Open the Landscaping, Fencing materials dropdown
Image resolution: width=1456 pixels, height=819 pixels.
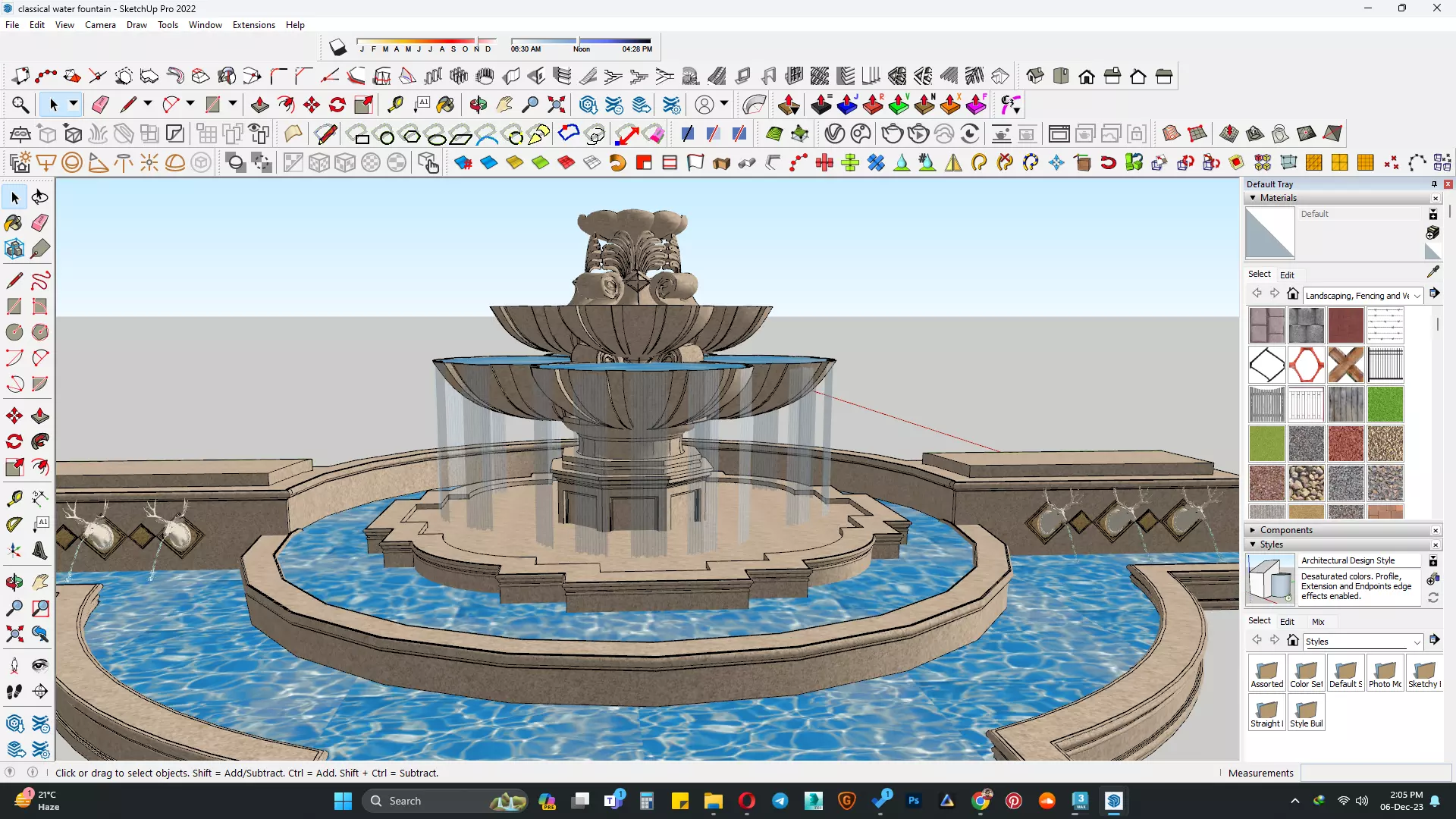click(x=1417, y=296)
